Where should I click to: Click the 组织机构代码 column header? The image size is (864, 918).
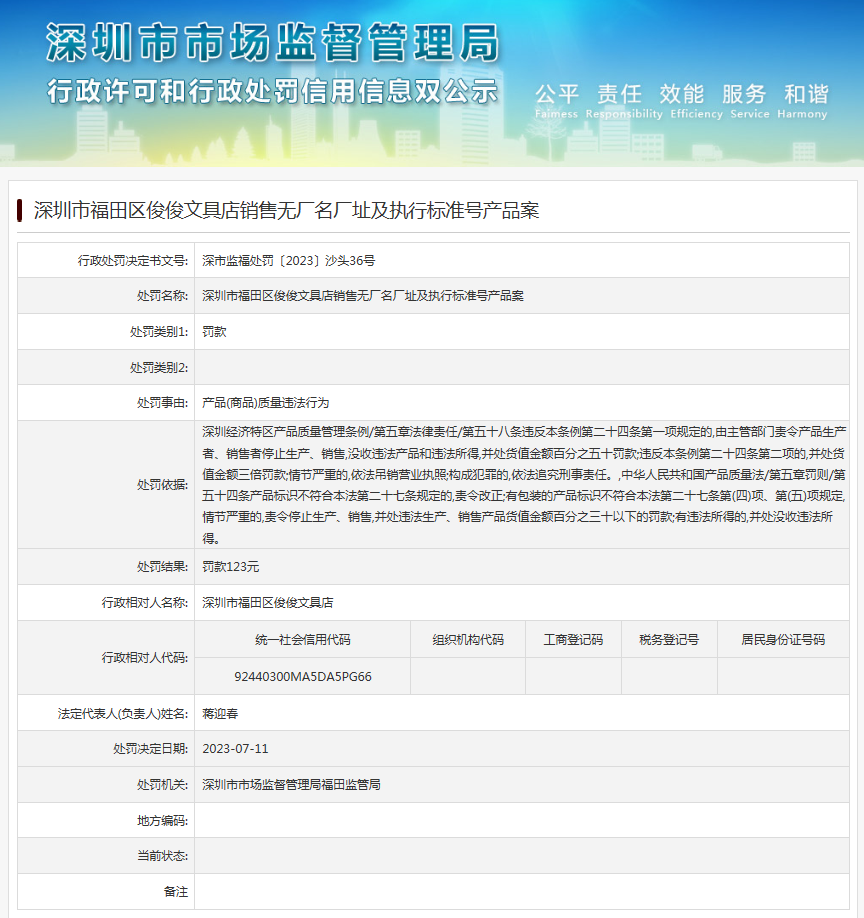468,640
